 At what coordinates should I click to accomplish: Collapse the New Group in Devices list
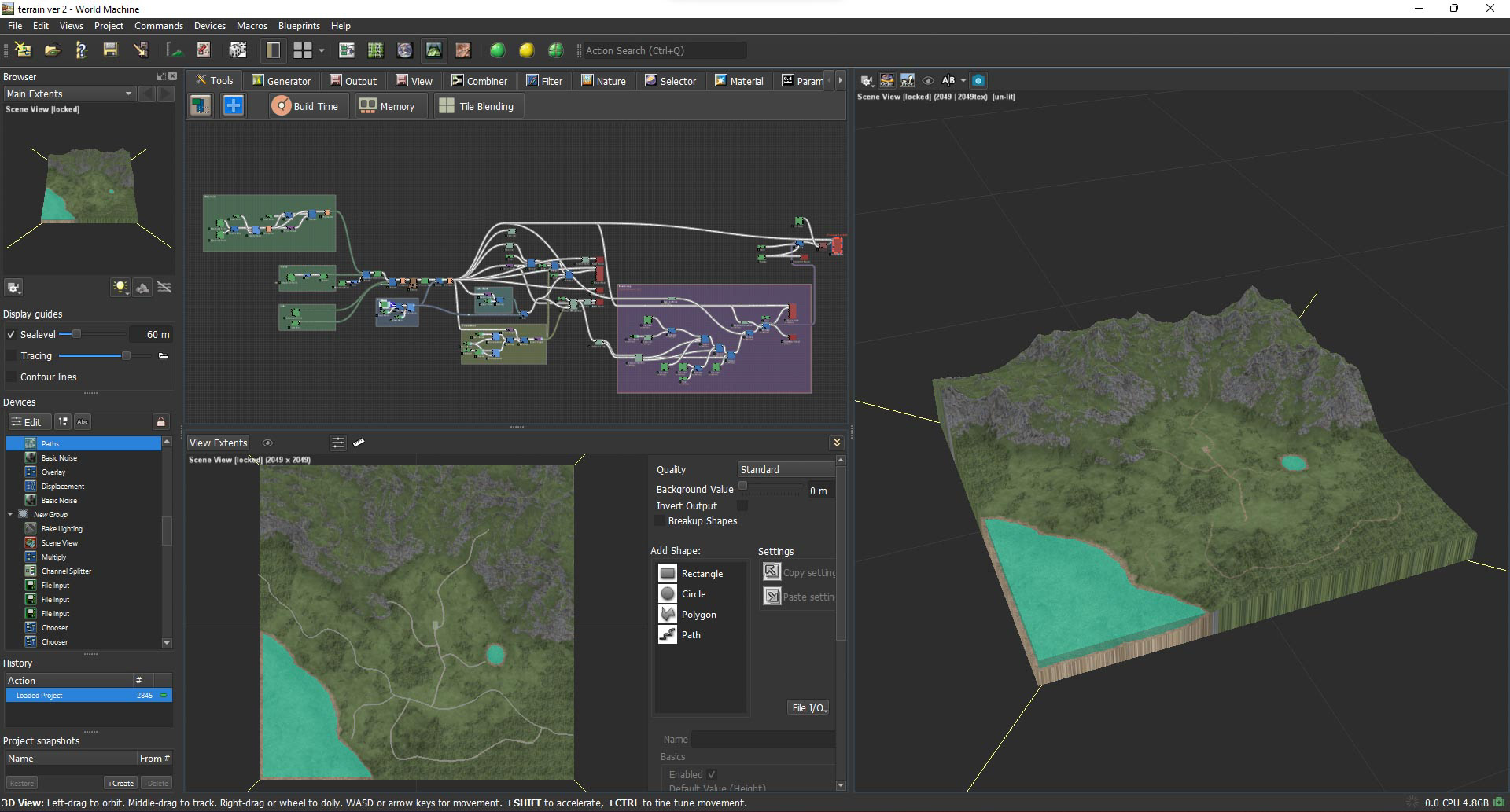click(x=10, y=514)
